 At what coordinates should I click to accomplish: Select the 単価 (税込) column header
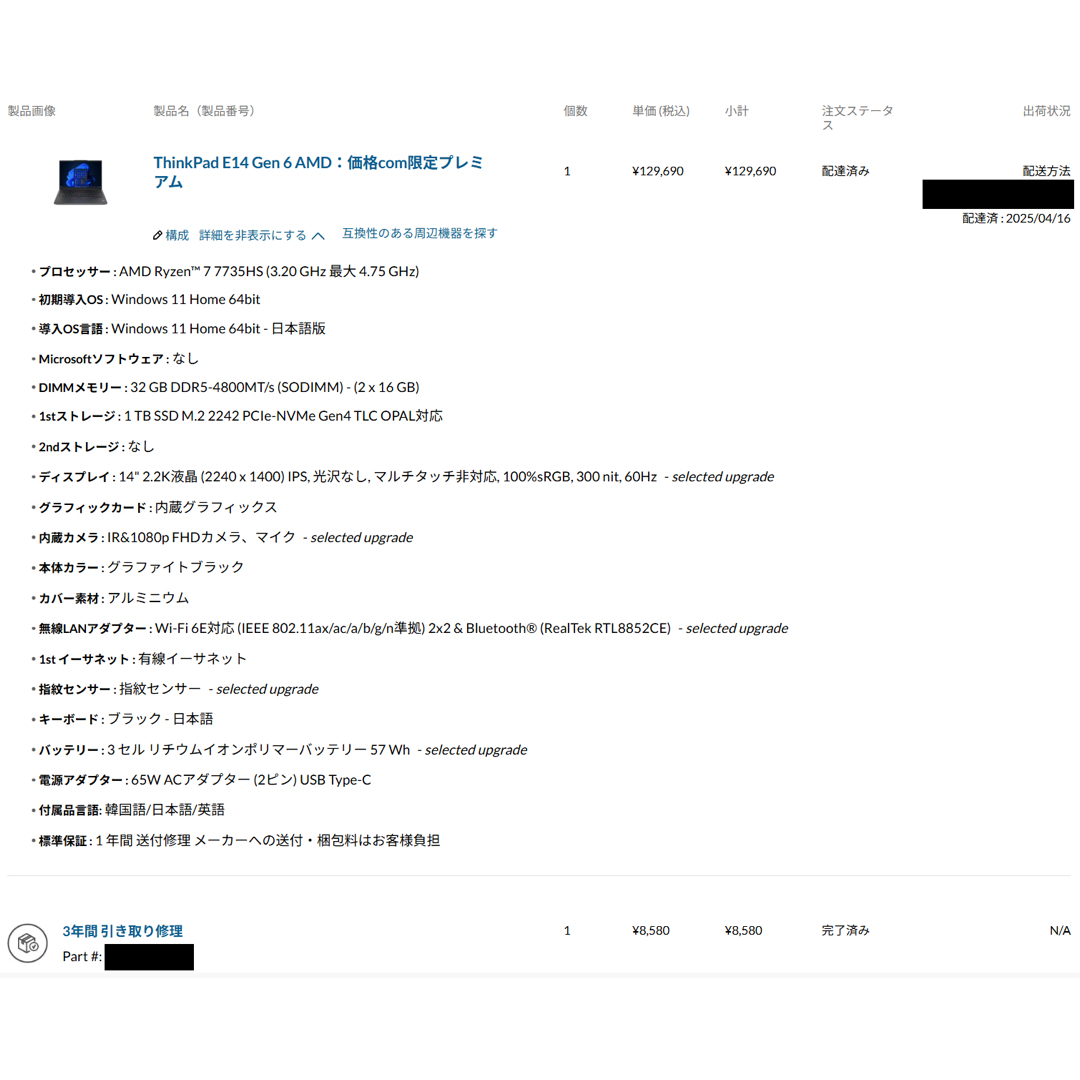click(661, 111)
